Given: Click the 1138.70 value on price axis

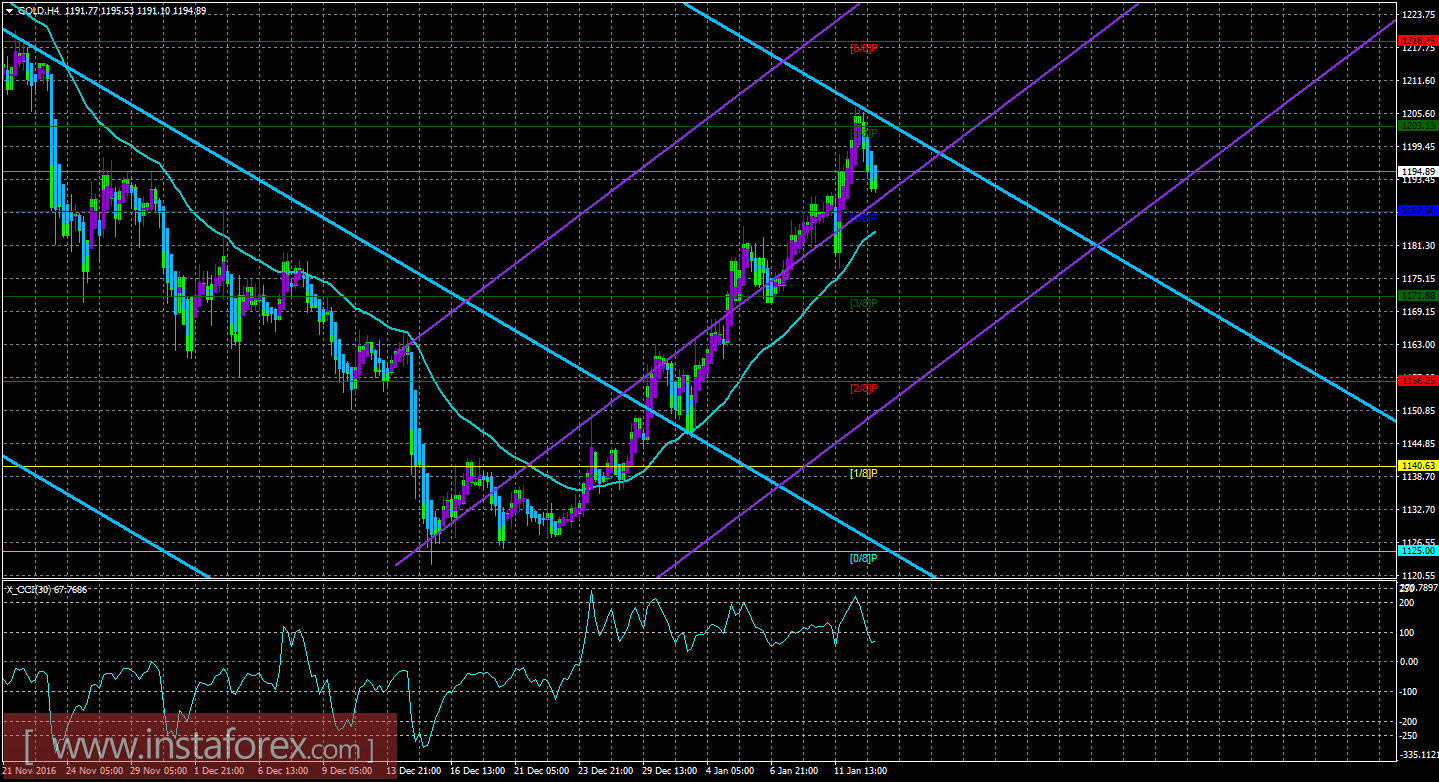Looking at the screenshot, I should (x=1419, y=477).
